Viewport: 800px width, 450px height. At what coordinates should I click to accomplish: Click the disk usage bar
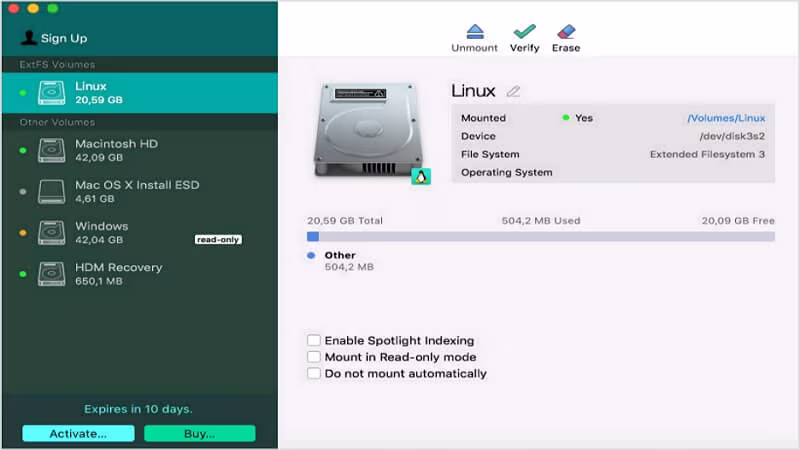coord(541,237)
